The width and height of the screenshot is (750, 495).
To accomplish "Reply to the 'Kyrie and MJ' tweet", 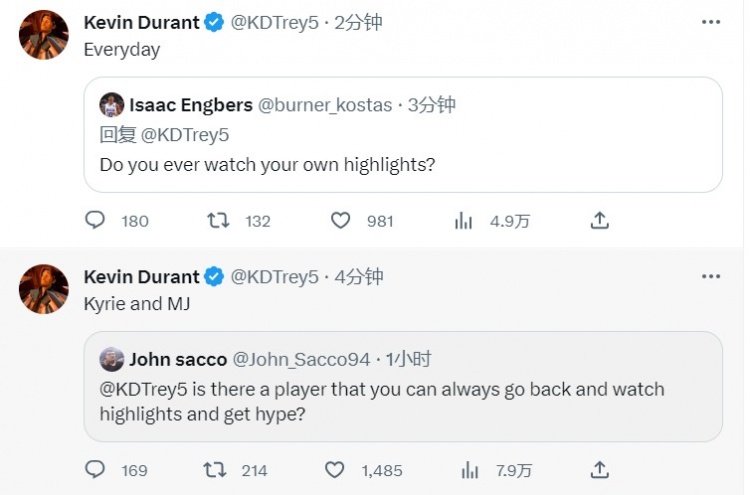I will (x=95, y=470).
